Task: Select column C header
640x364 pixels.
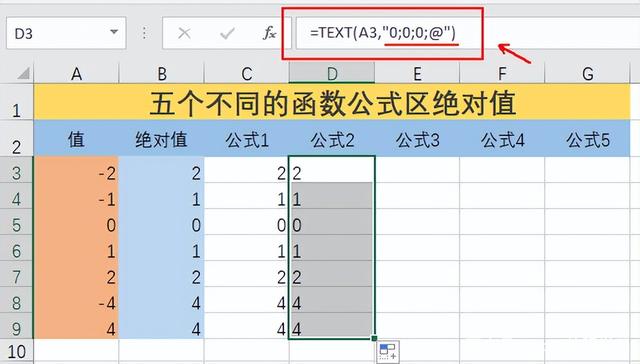Action: pyautogui.click(x=247, y=73)
